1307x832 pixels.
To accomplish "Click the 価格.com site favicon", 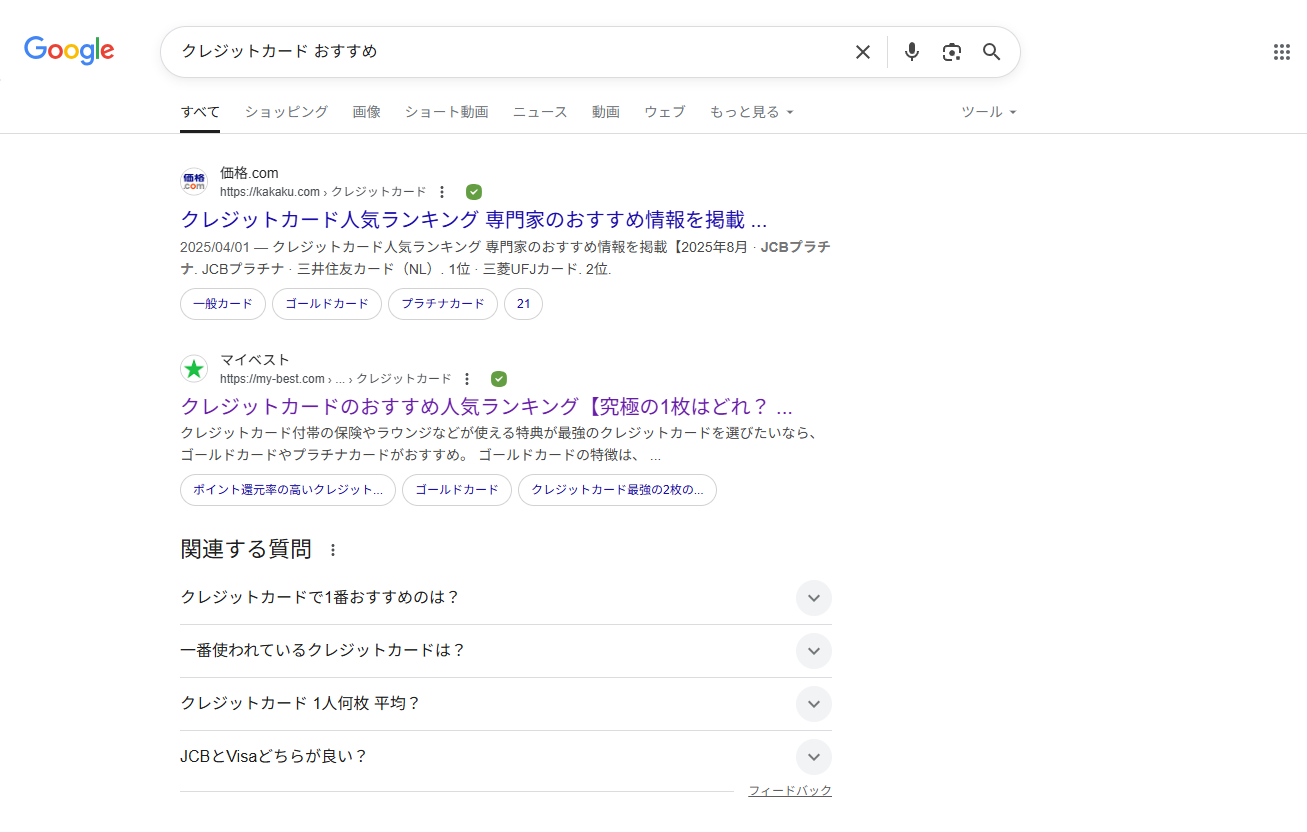I will (194, 182).
